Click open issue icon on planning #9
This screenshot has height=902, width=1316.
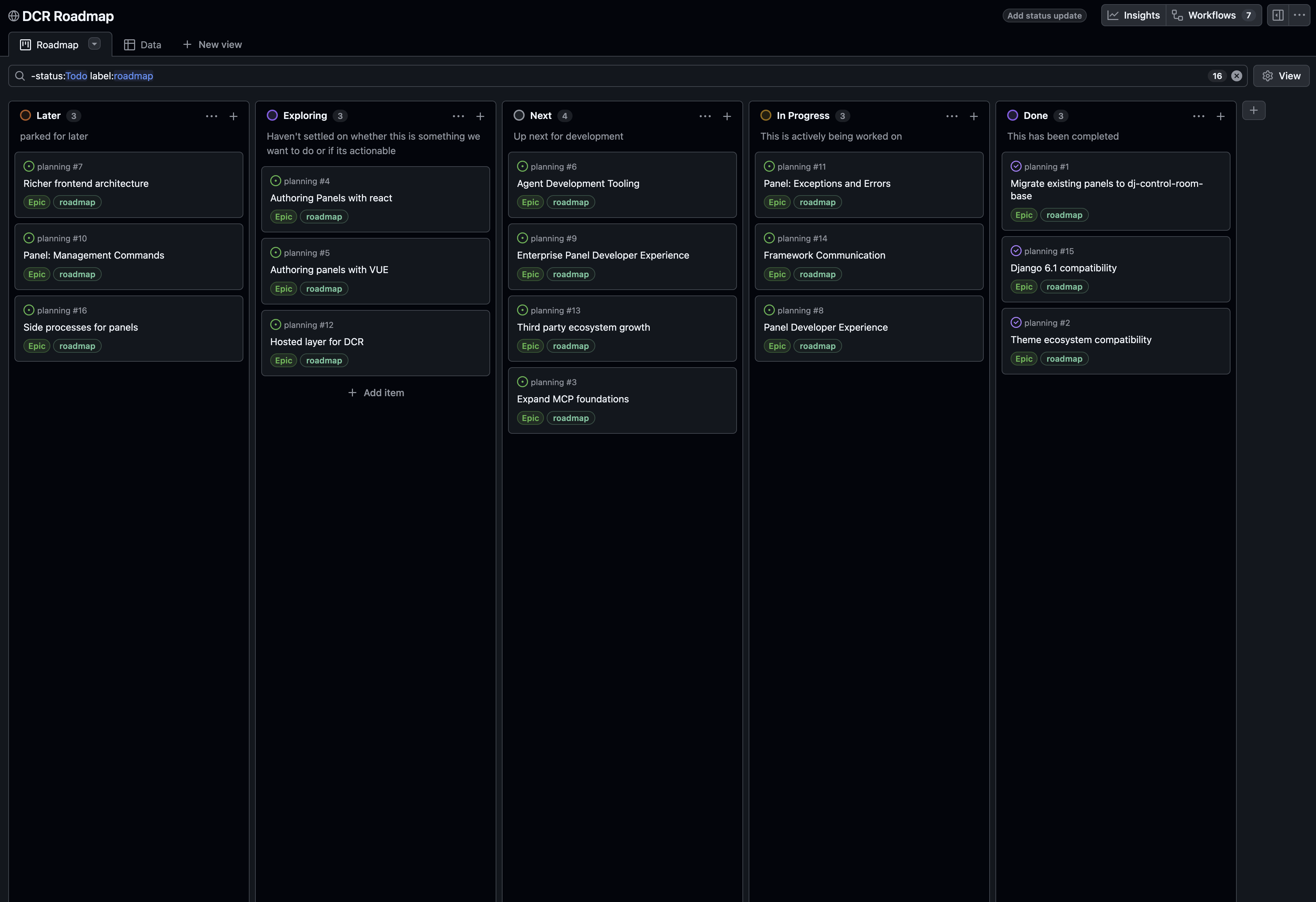point(523,238)
